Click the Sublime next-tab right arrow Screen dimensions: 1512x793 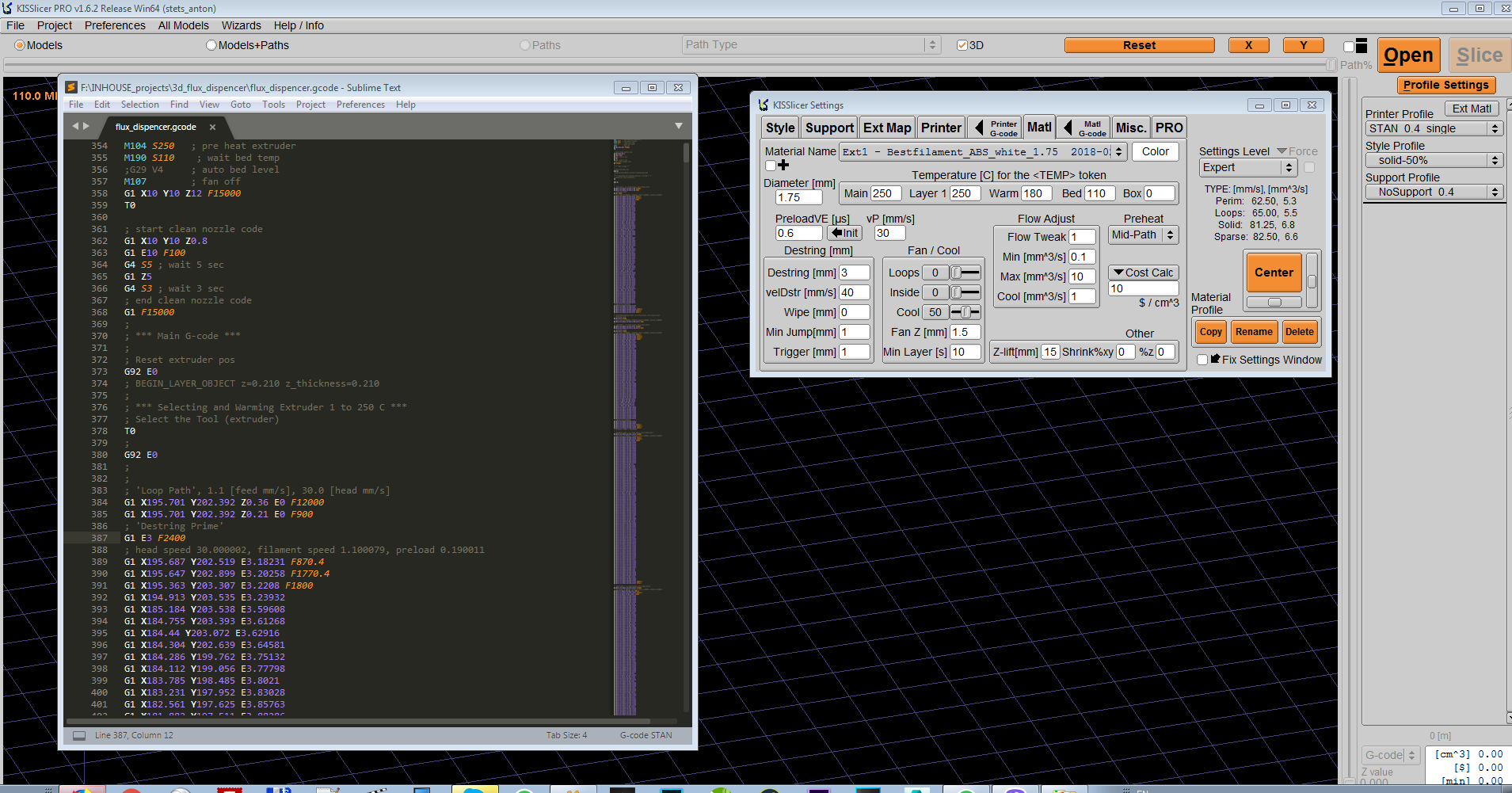[x=86, y=126]
